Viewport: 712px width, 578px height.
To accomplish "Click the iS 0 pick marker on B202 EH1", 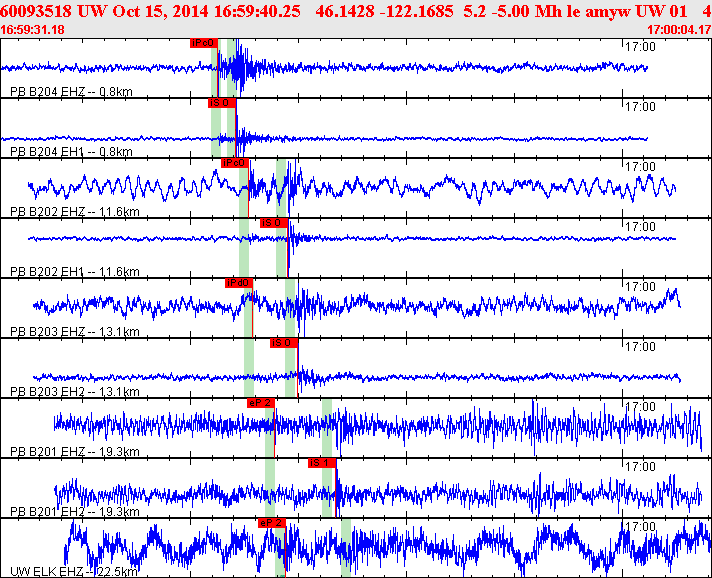I will point(273,223).
